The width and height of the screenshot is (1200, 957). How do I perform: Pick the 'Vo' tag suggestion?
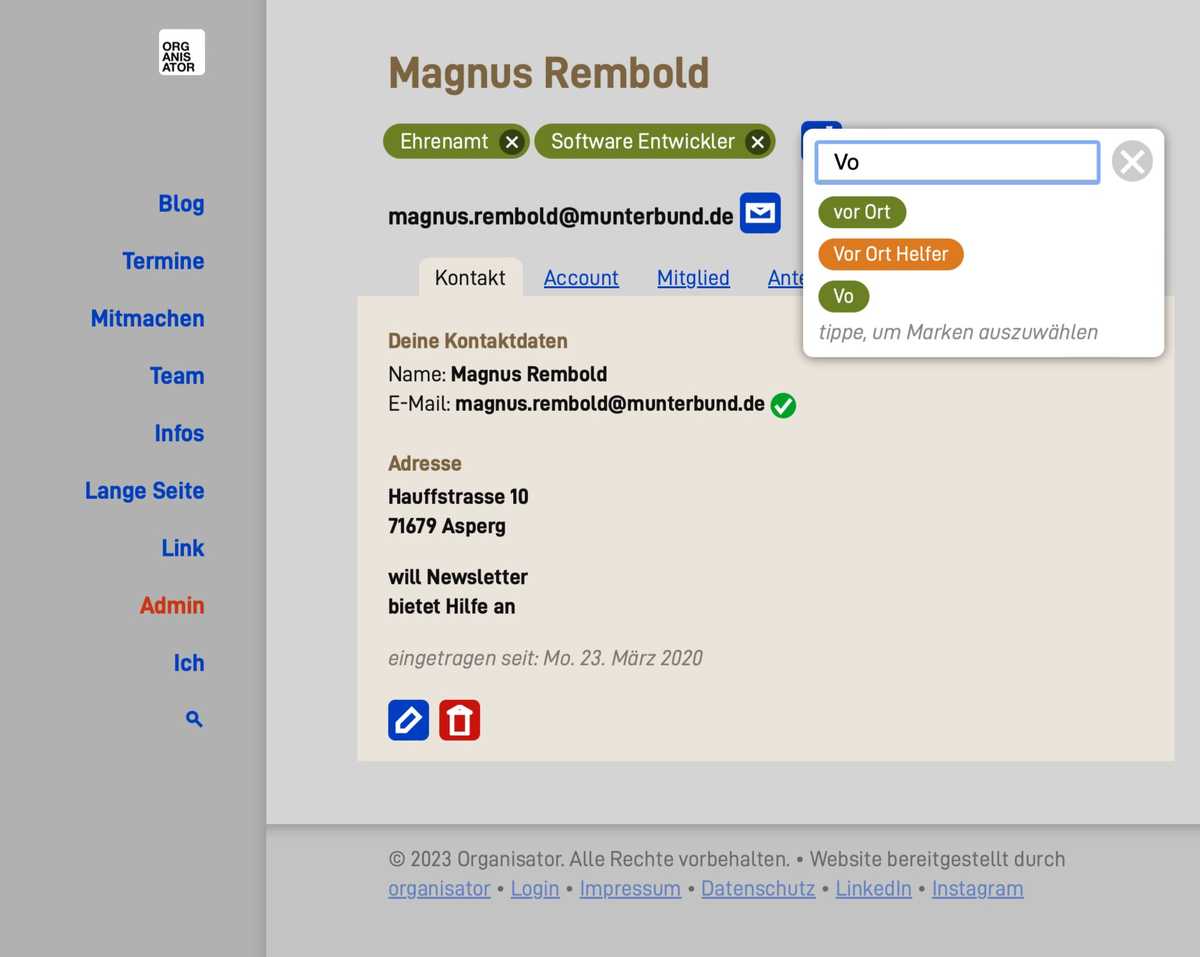point(843,296)
